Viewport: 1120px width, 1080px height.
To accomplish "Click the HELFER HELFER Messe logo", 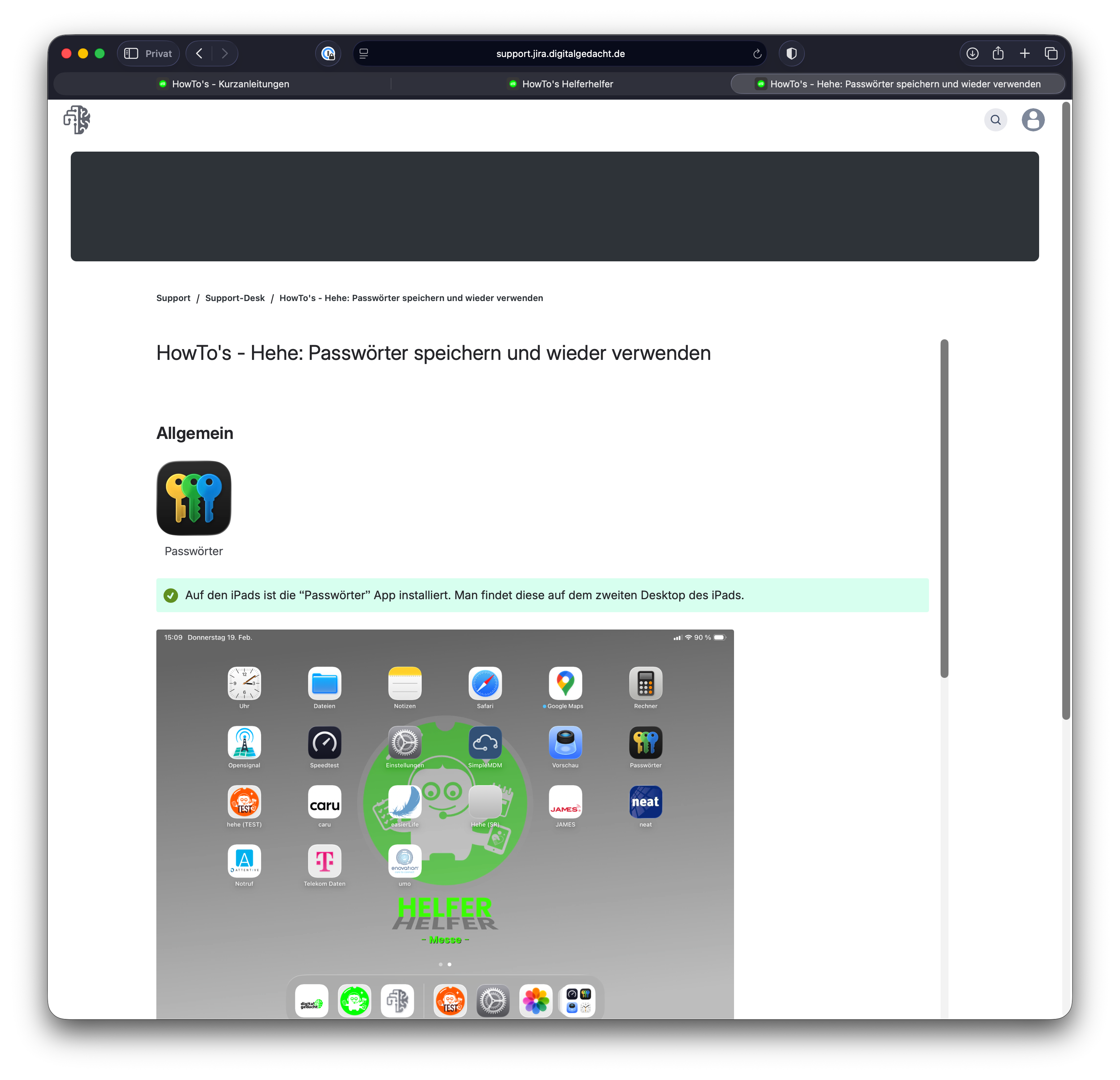I will (445, 920).
